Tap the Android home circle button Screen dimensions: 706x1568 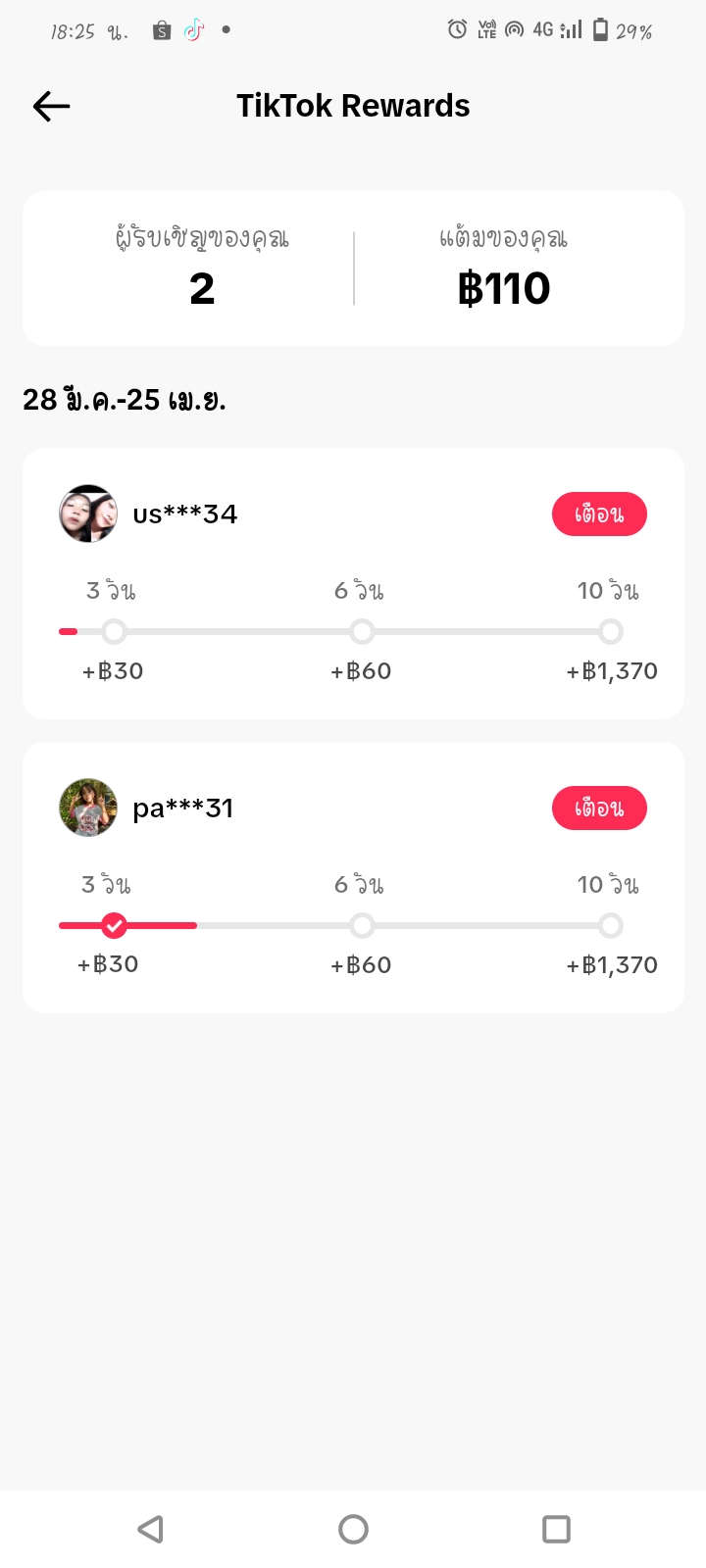coord(353,1529)
